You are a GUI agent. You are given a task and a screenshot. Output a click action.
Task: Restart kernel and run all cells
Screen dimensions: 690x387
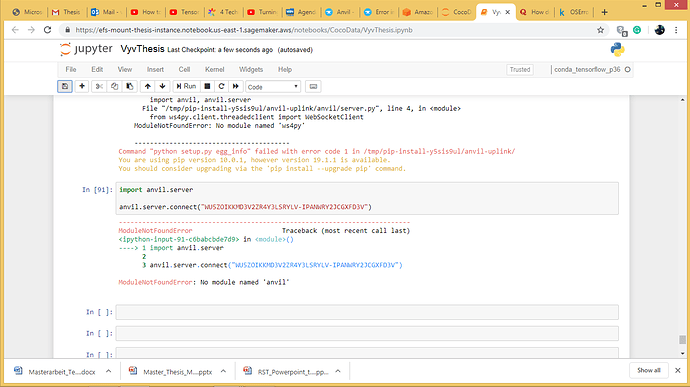pos(236,86)
